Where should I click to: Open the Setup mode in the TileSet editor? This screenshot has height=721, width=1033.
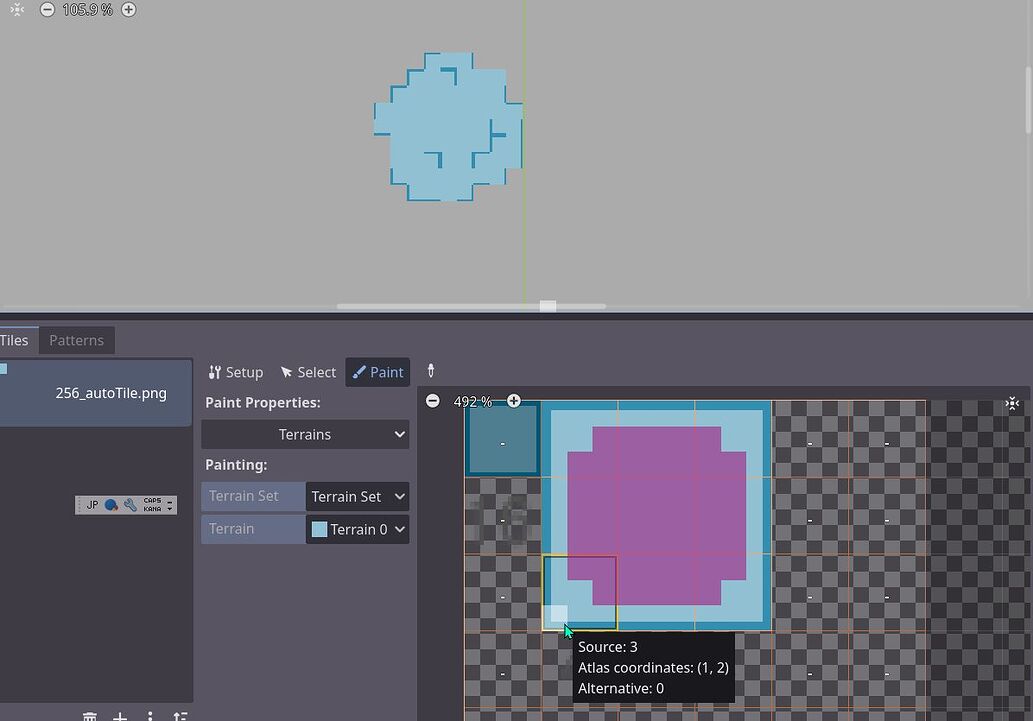point(236,371)
